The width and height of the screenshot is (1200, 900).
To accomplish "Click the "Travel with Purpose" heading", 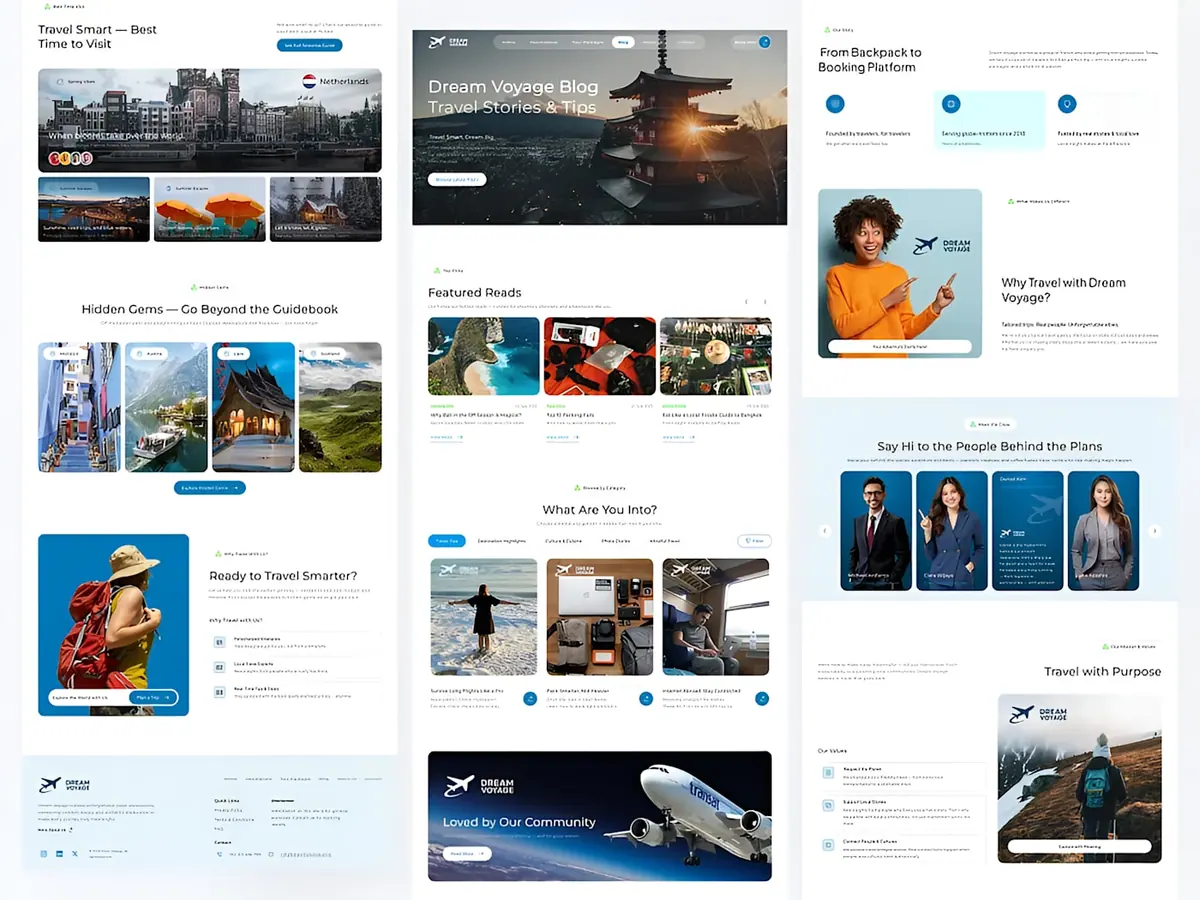I will (1103, 672).
